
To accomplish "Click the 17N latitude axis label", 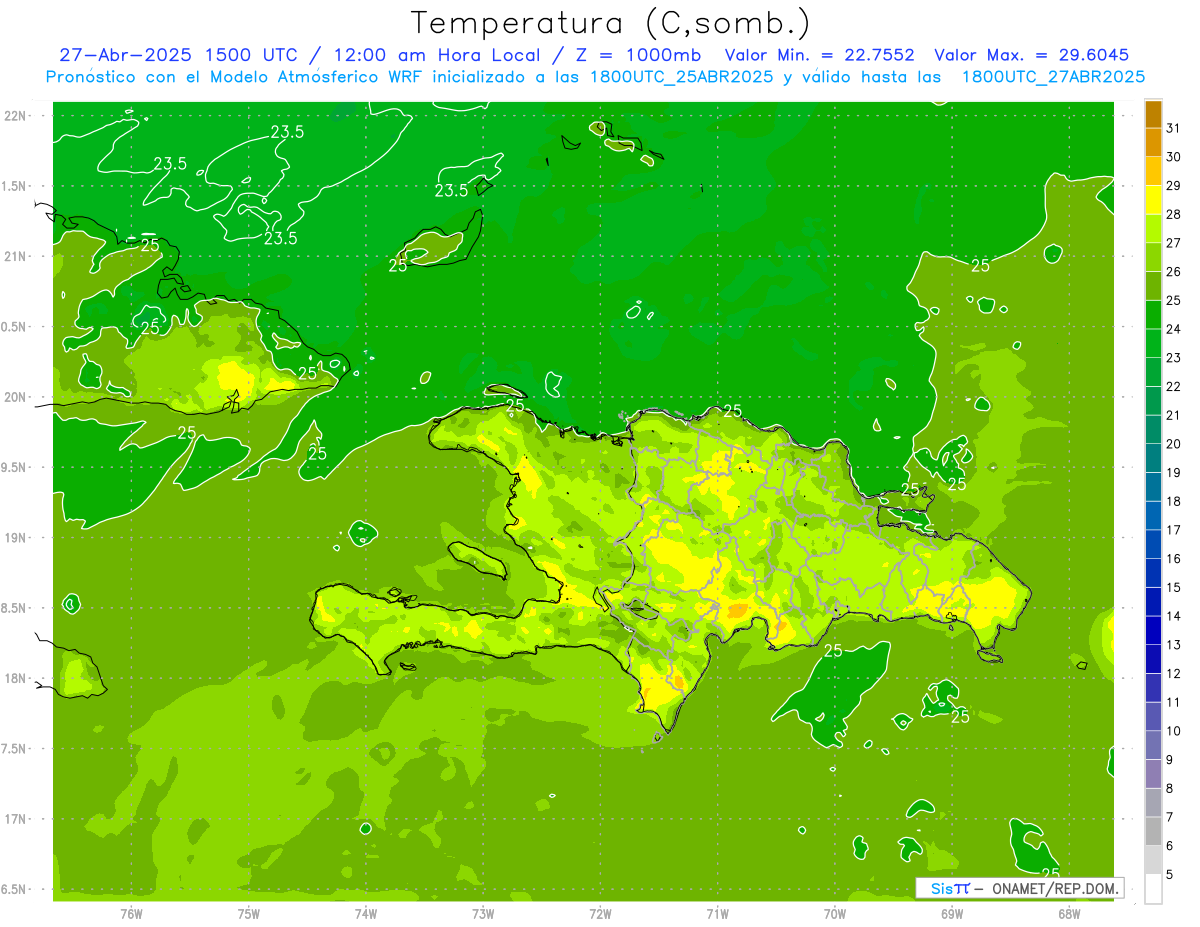I will click(17, 820).
